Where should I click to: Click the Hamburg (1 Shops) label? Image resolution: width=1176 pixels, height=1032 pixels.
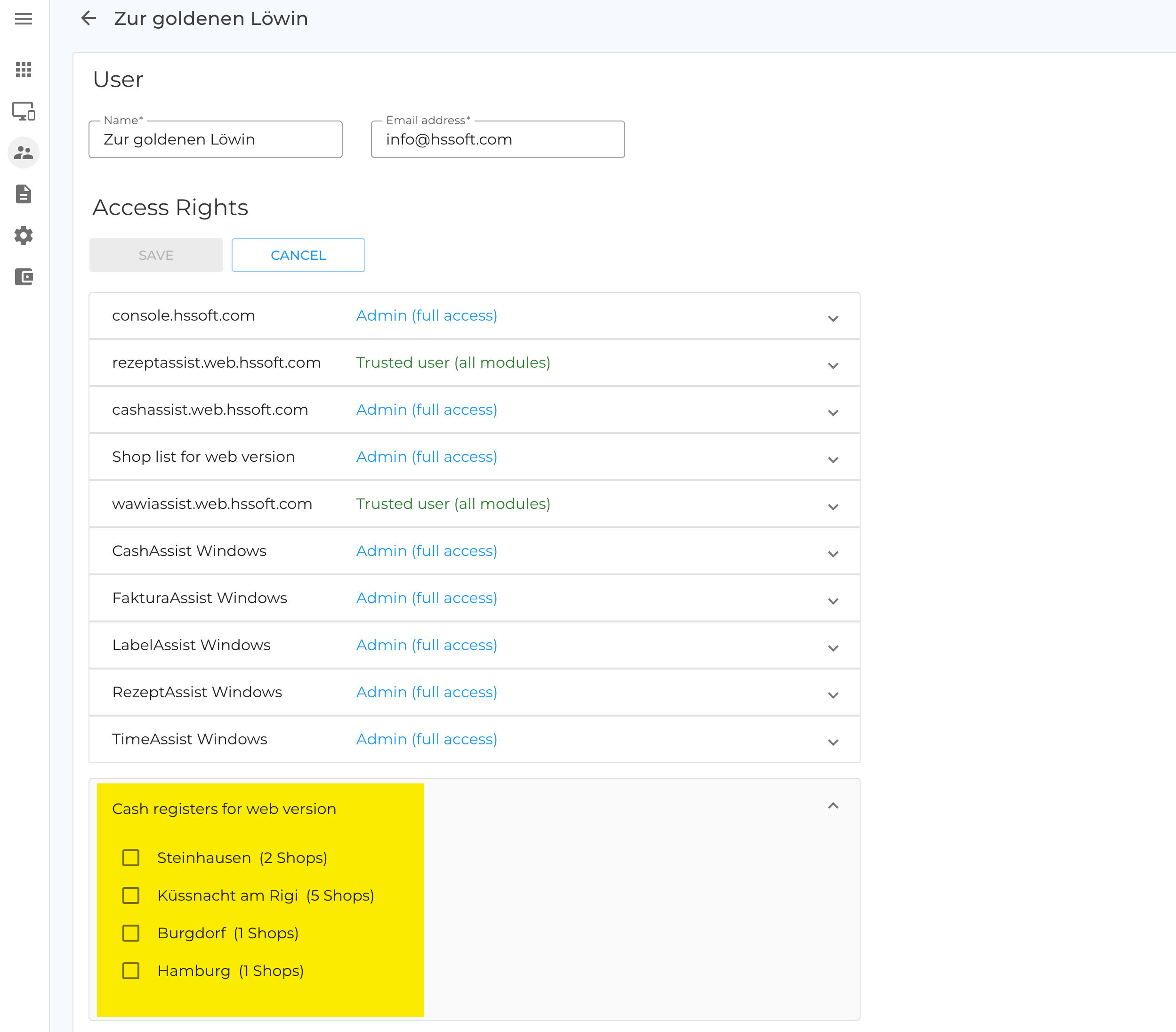(x=231, y=970)
